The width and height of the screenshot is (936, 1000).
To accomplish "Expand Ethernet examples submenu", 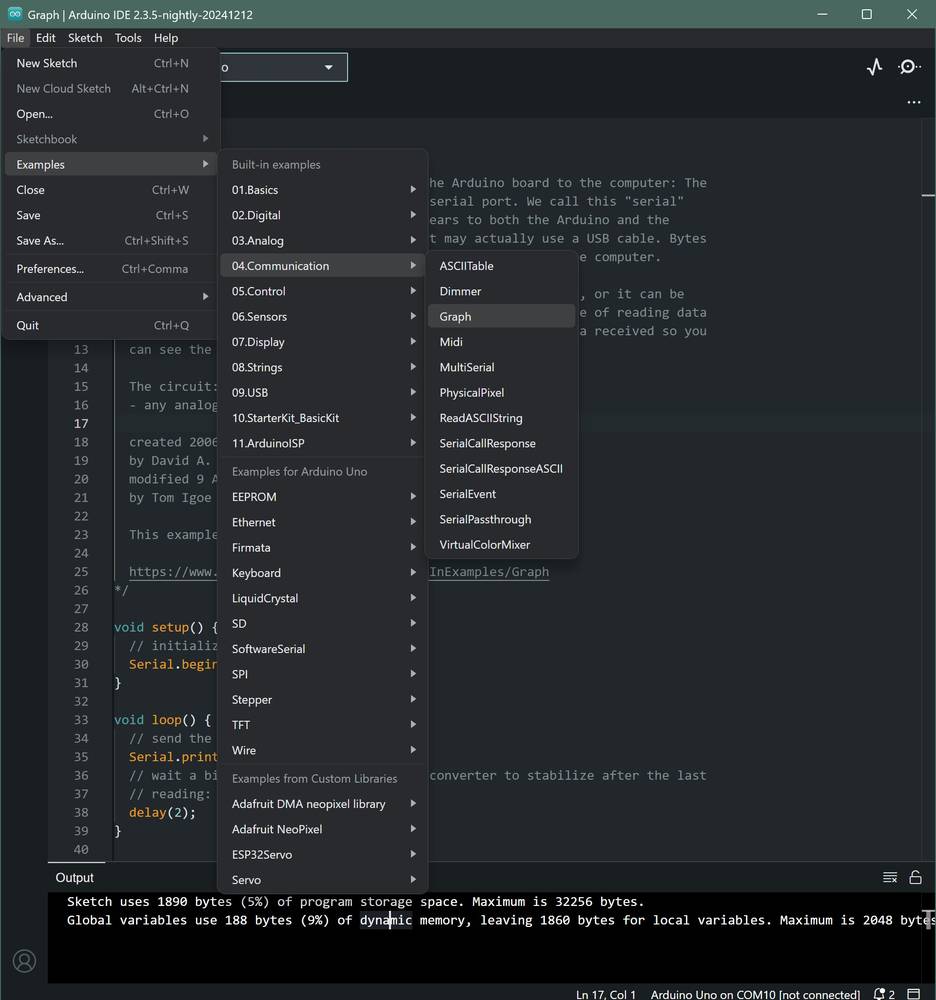I will pyautogui.click(x=323, y=522).
